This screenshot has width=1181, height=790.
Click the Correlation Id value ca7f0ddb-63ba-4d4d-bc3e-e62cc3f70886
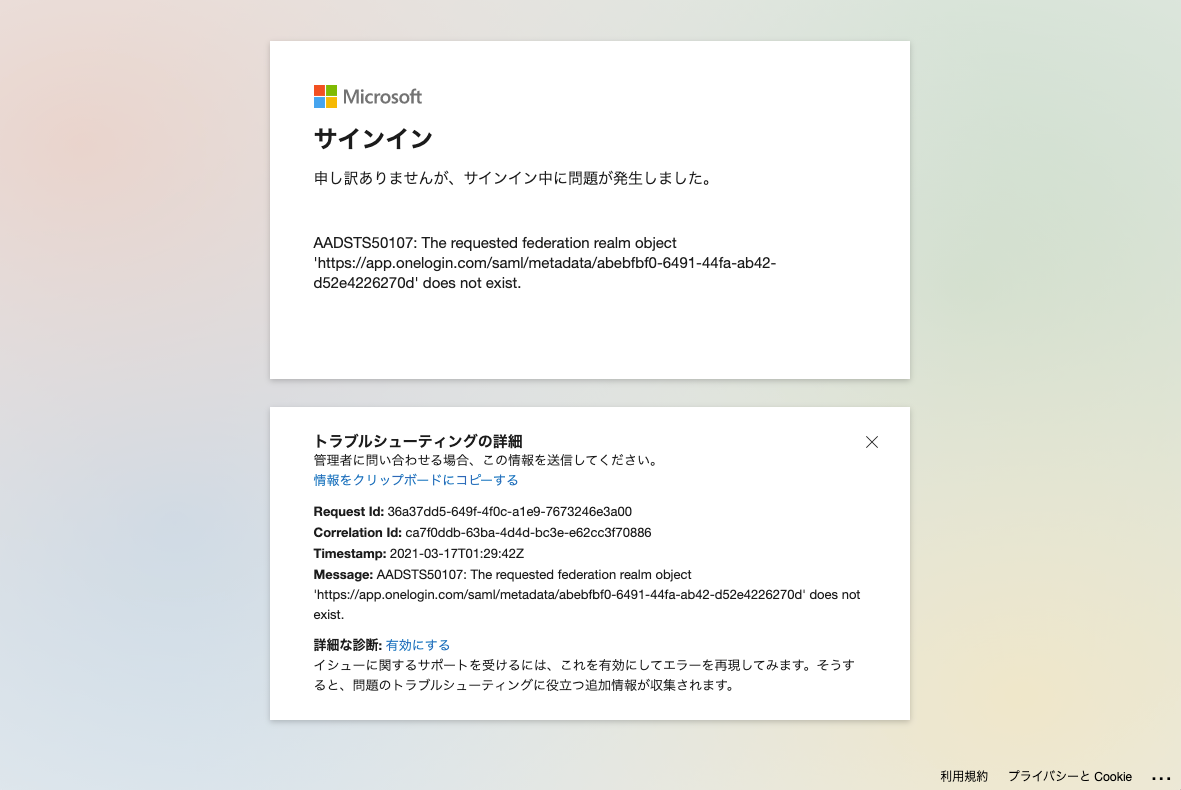pos(528,532)
